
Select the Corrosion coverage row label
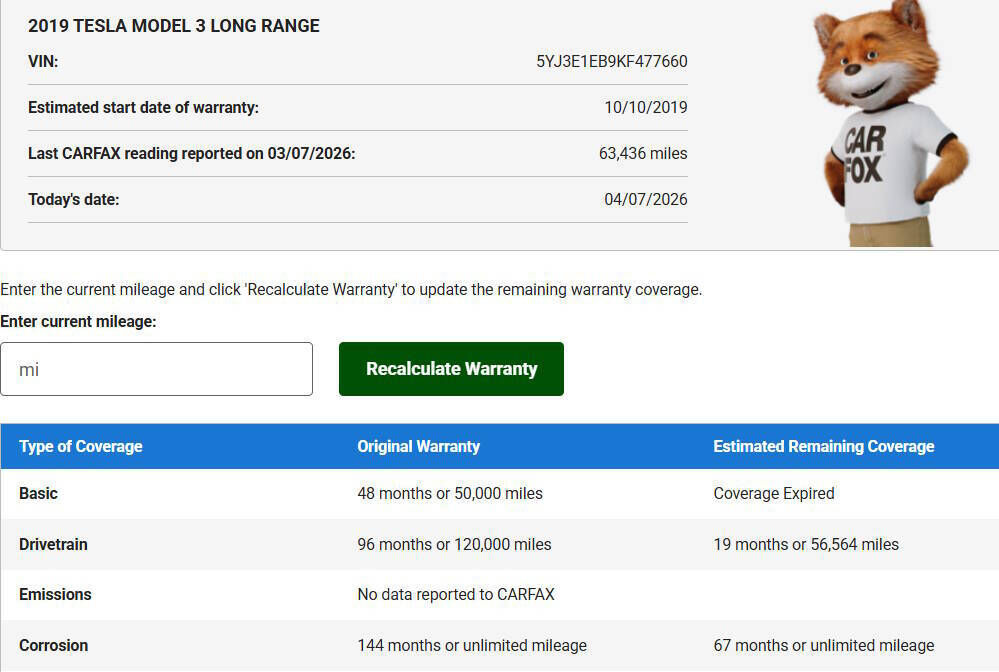(x=54, y=645)
